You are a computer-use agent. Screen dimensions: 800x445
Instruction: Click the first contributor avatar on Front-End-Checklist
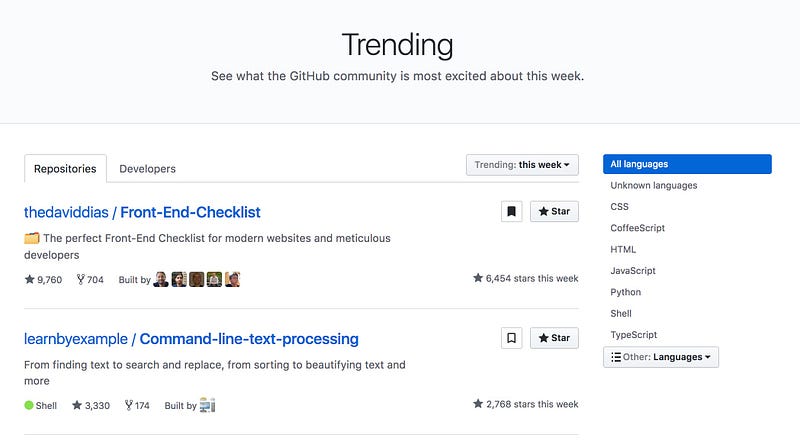[x=161, y=279]
